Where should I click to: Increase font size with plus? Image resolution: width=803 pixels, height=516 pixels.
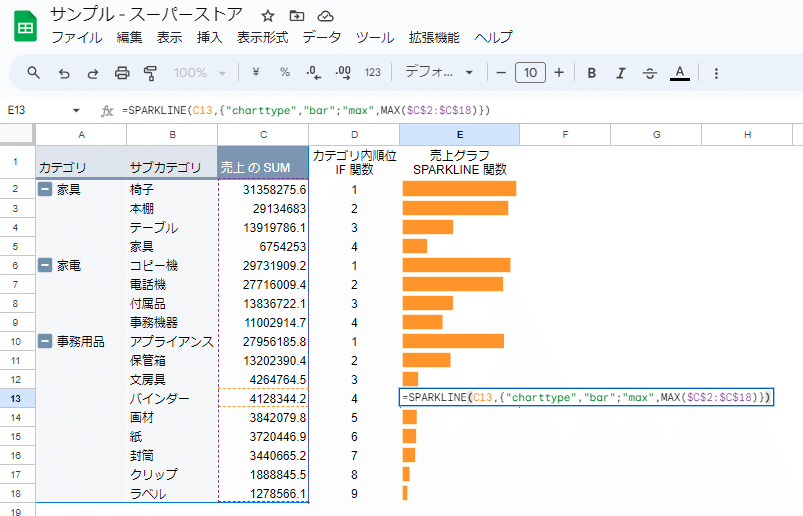coord(559,73)
